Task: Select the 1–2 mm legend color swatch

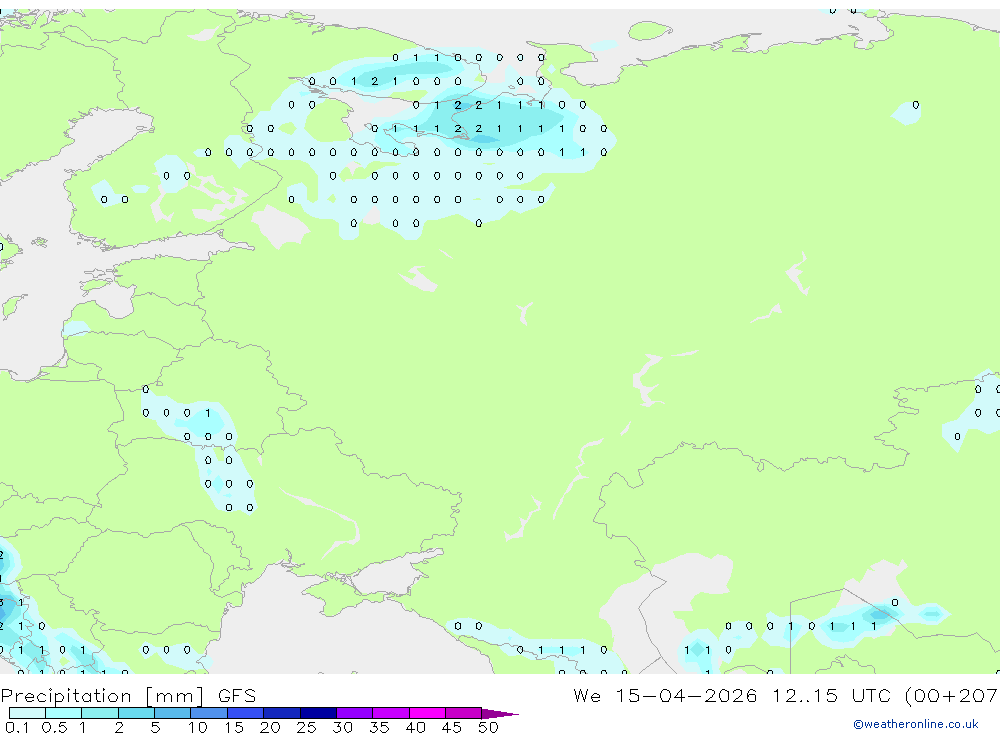Action: coord(100,713)
